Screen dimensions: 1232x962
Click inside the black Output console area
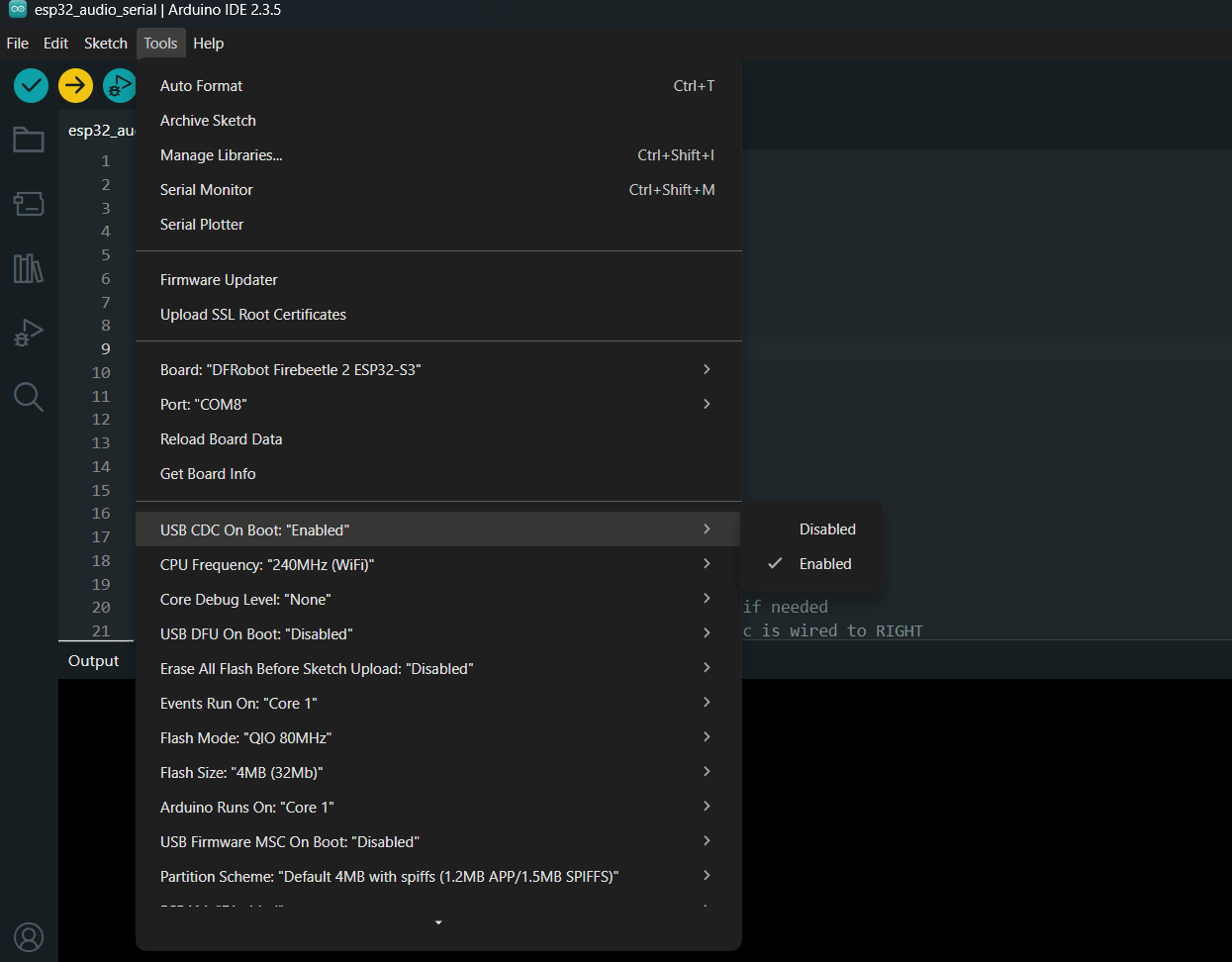987,819
